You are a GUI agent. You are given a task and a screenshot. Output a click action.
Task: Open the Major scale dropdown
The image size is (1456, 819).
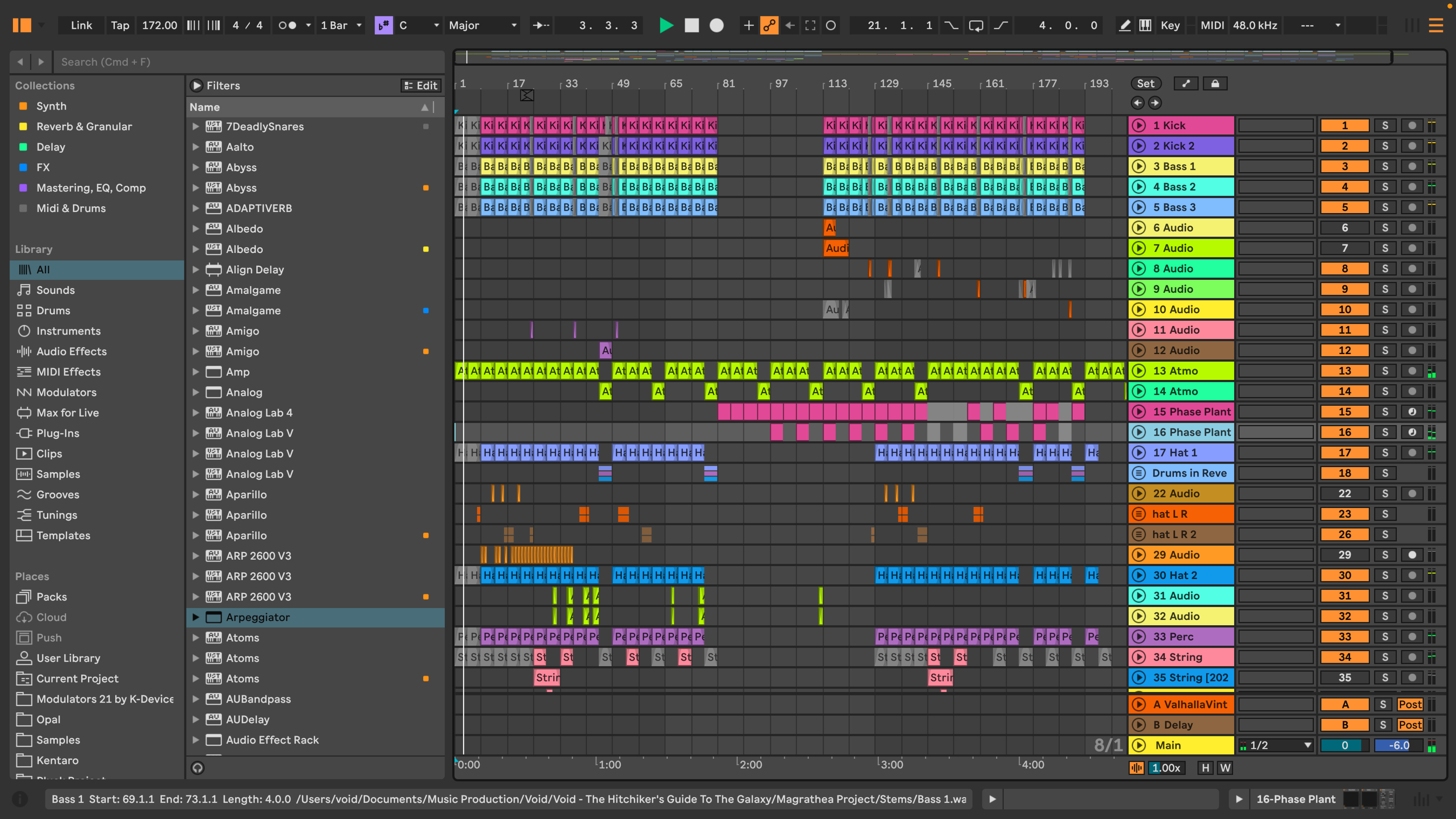coord(483,25)
